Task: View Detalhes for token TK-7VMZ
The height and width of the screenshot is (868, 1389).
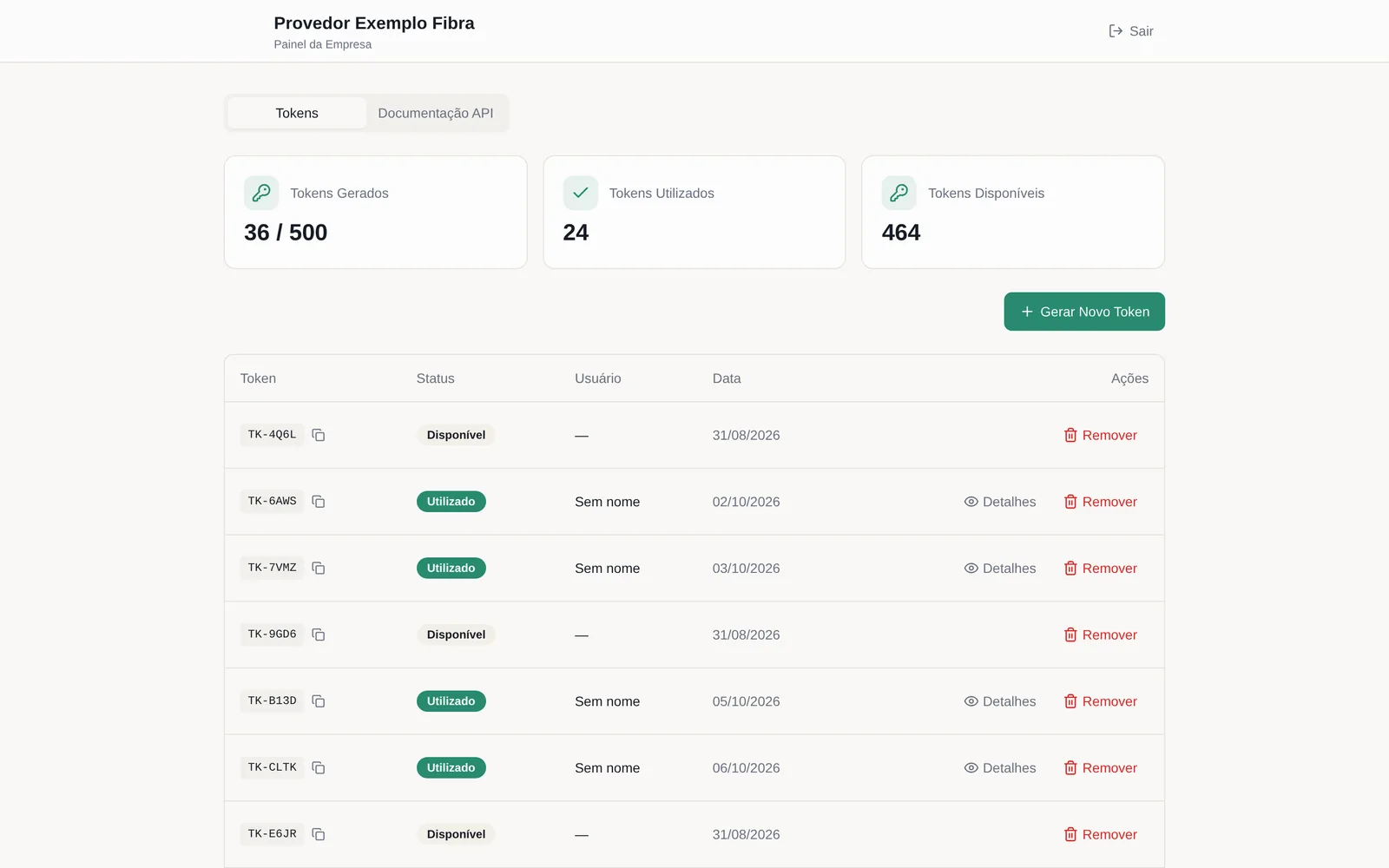Action: click(1000, 569)
